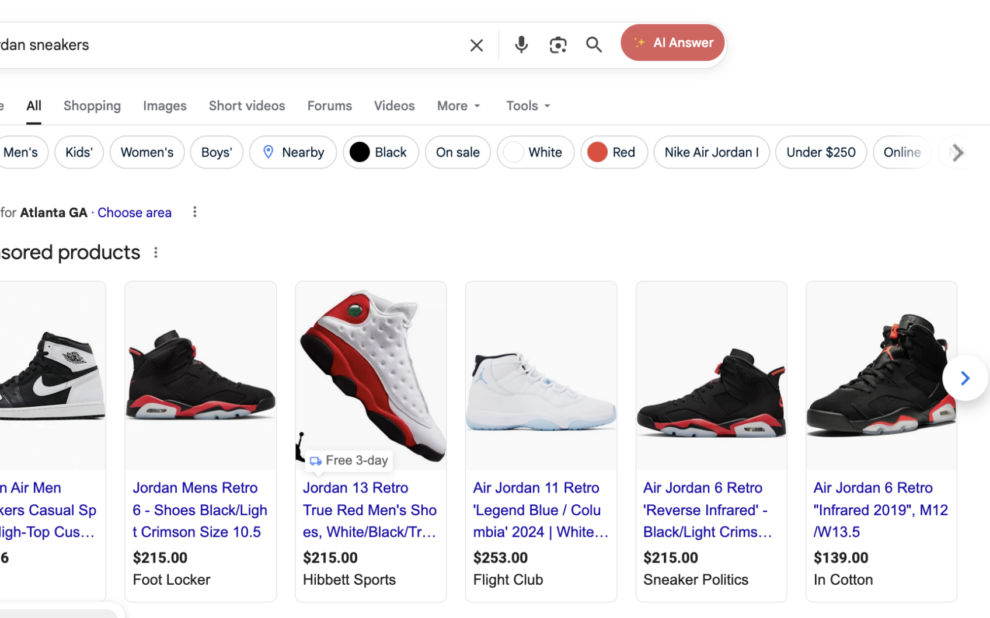The width and height of the screenshot is (990, 618).
Task: Advance the product carousel with the arrow
Action: pyautogui.click(x=963, y=378)
